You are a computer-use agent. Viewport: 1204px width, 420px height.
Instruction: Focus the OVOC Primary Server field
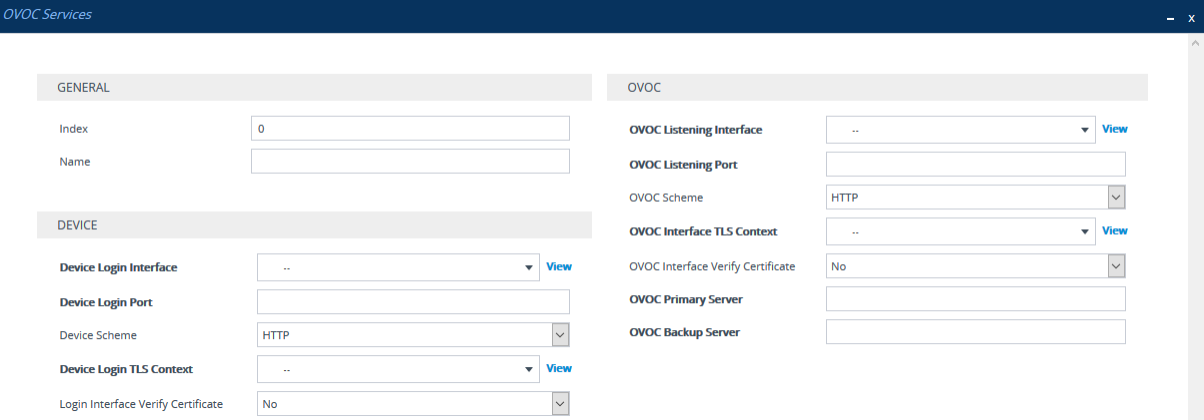[976, 299]
